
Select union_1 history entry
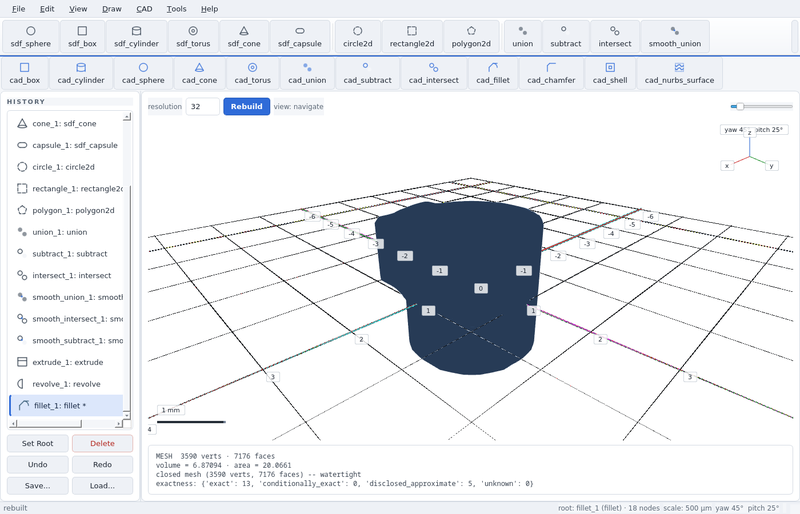(x=66, y=232)
